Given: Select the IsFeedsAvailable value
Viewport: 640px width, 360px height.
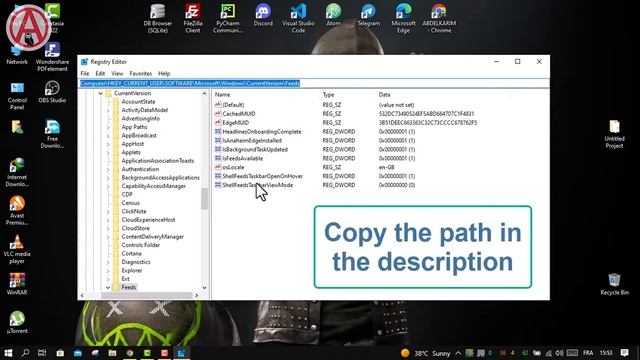Looking at the screenshot, I should point(242,158).
